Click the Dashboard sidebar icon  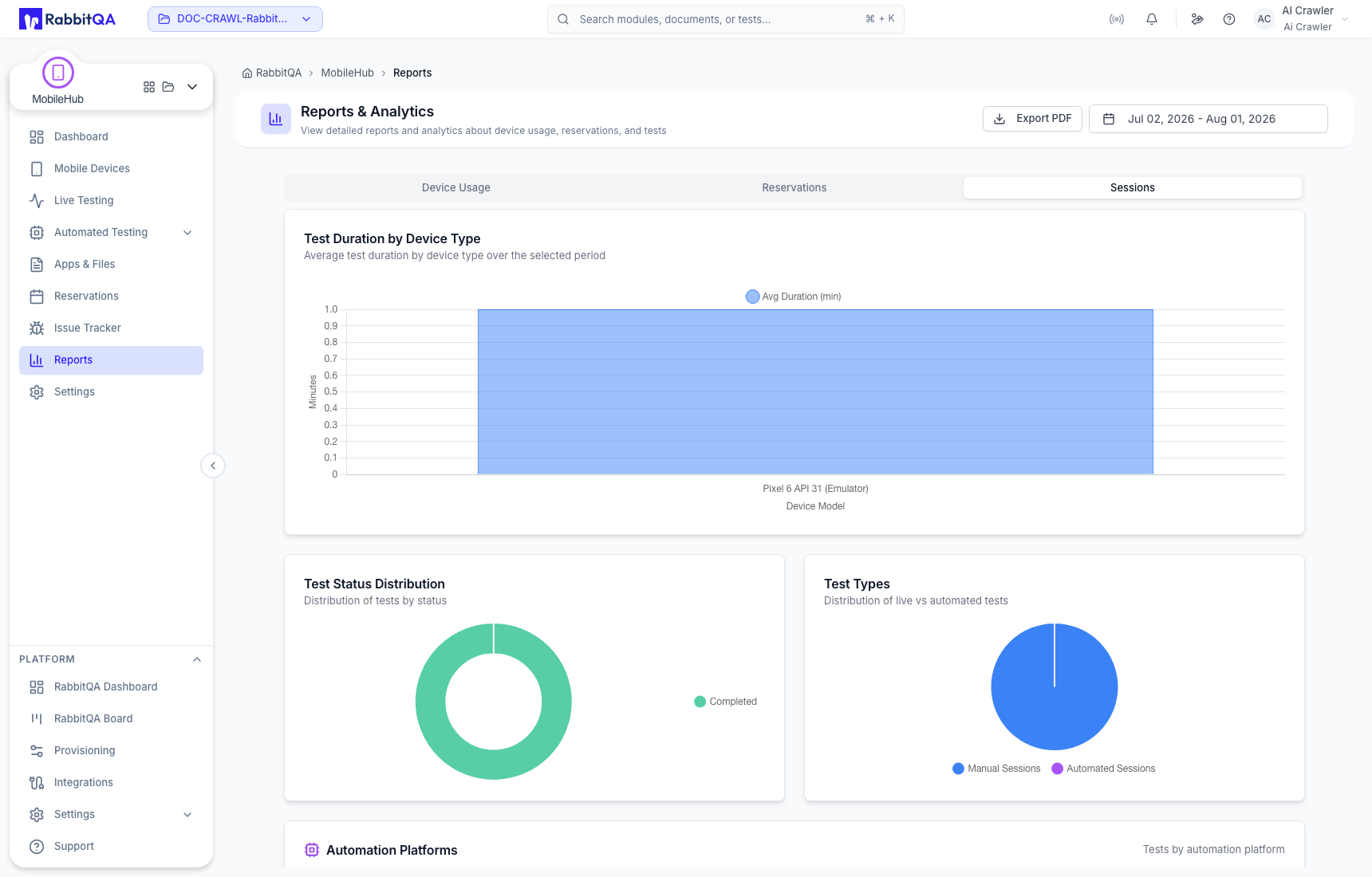point(37,137)
